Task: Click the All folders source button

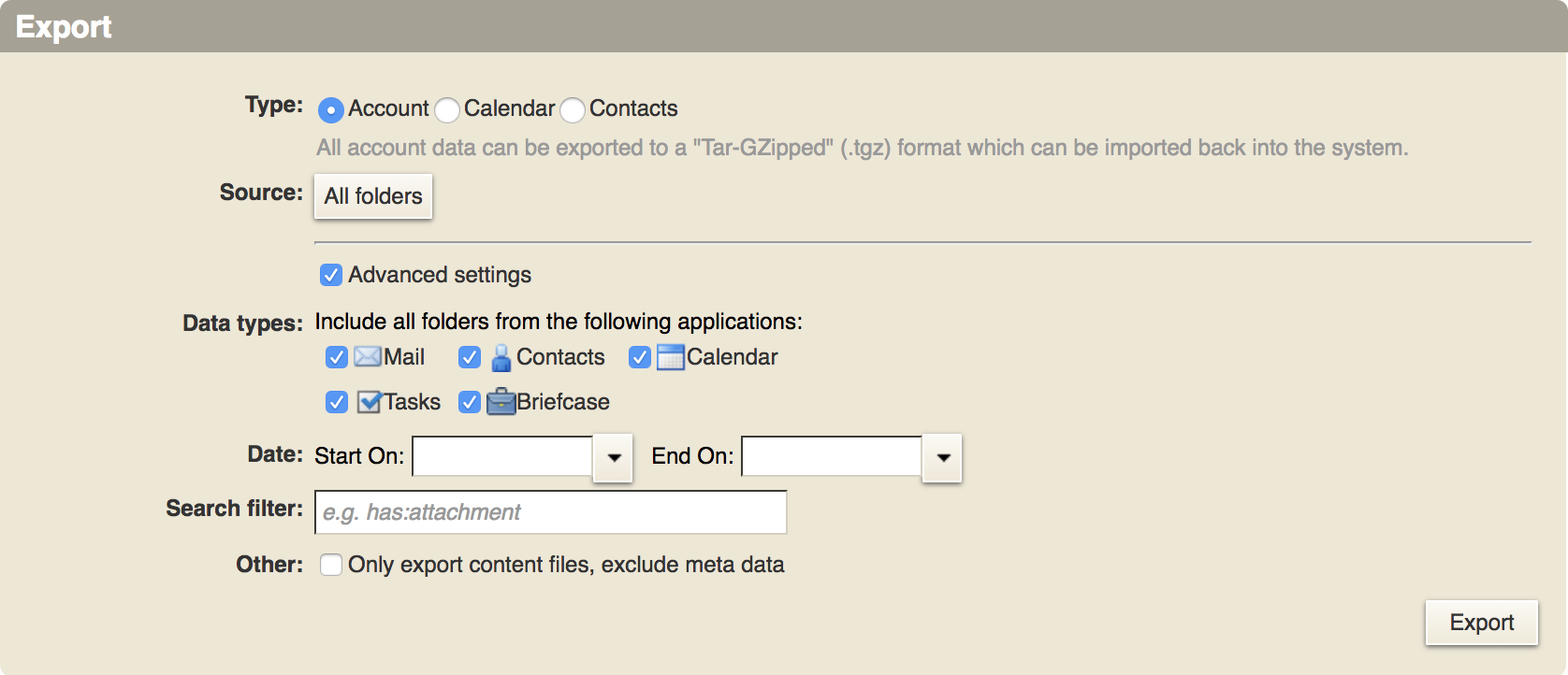Action: pos(373,196)
